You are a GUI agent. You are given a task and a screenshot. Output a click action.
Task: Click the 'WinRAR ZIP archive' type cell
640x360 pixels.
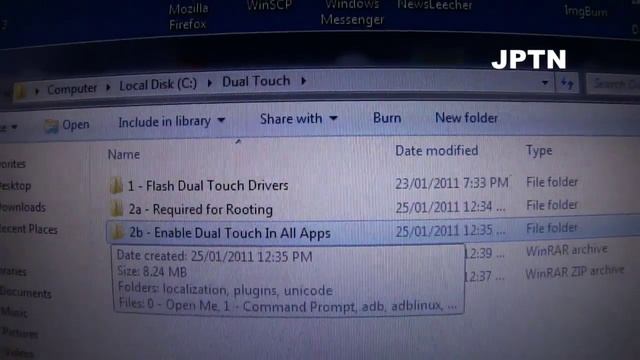(x=575, y=272)
